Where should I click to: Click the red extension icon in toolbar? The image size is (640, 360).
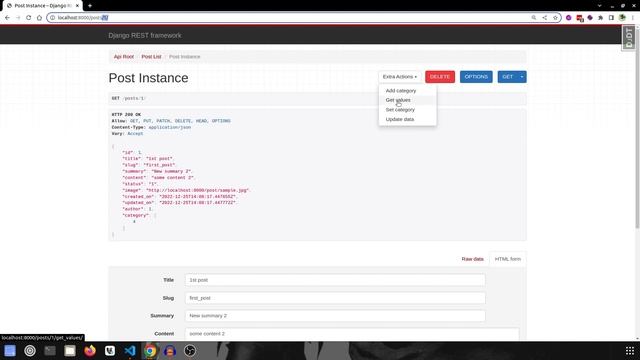580,18
